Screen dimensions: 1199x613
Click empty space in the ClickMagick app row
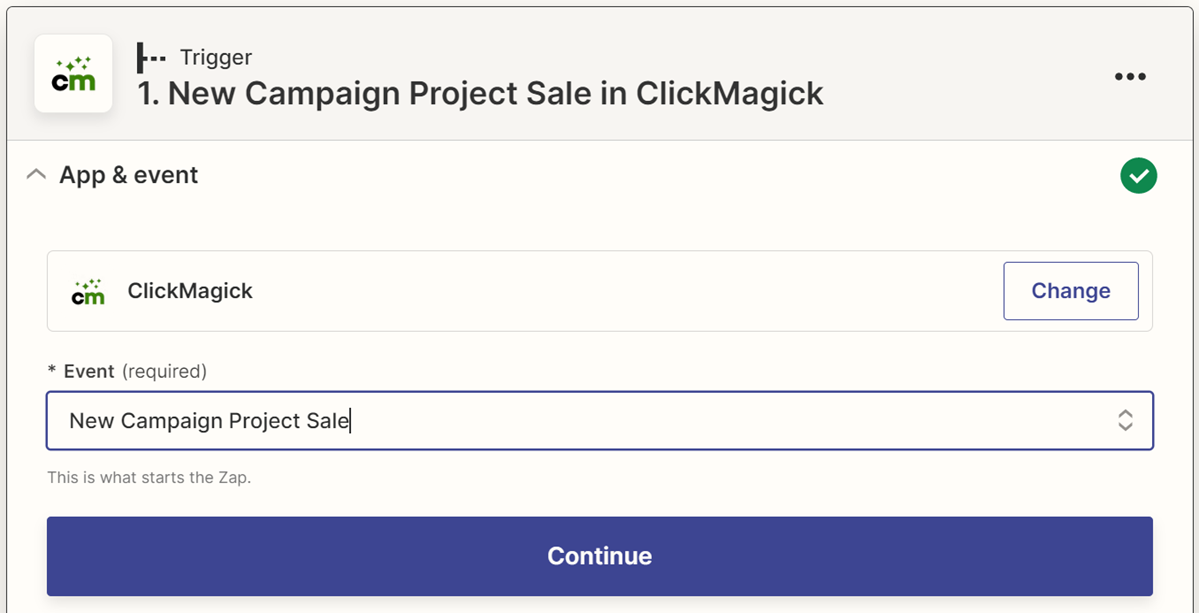click(620, 291)
